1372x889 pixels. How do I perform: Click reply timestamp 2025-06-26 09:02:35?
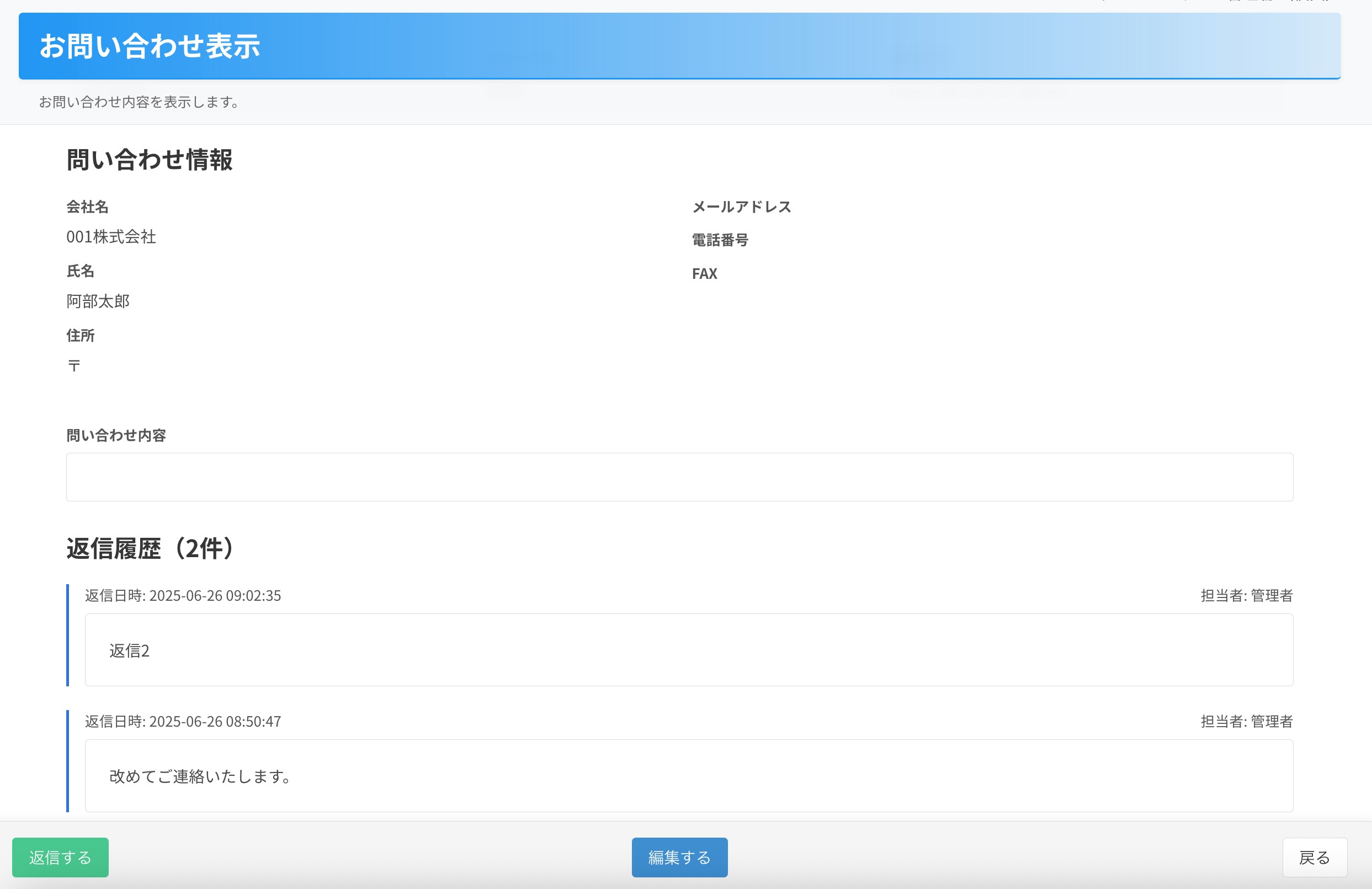point(215,595)
